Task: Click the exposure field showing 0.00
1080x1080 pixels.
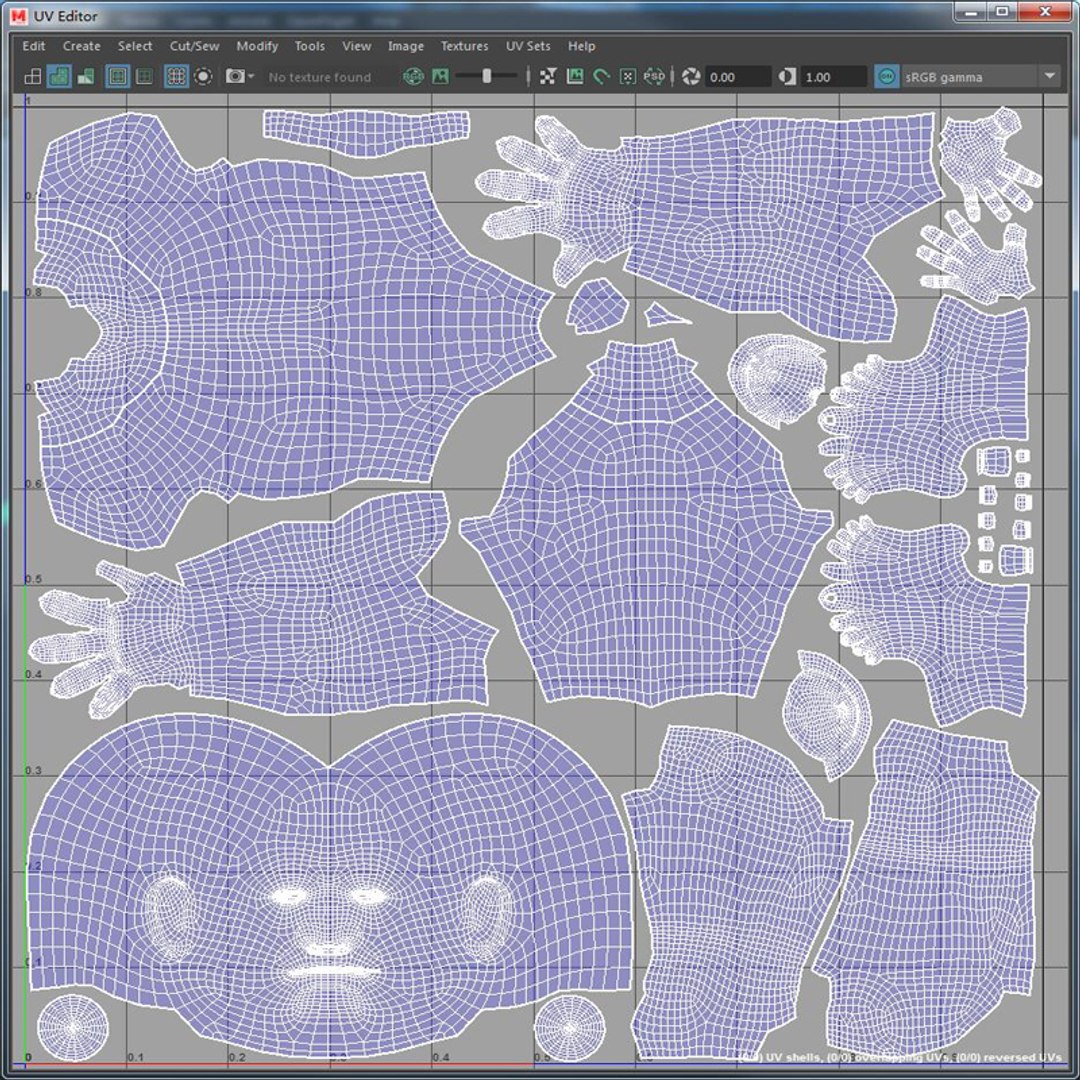Action: (737, 76)
